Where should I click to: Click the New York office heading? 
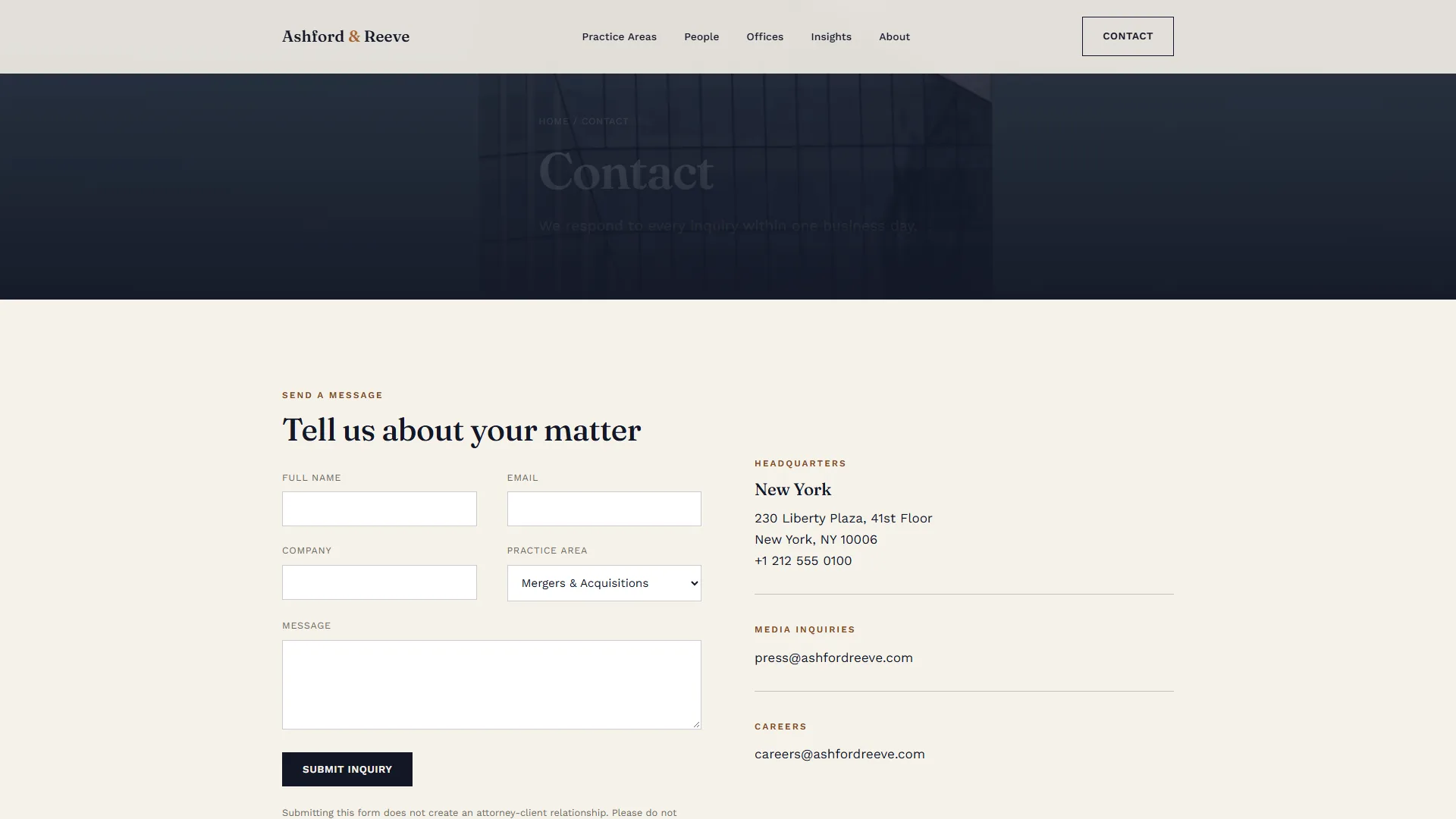[x=792, y=490]
